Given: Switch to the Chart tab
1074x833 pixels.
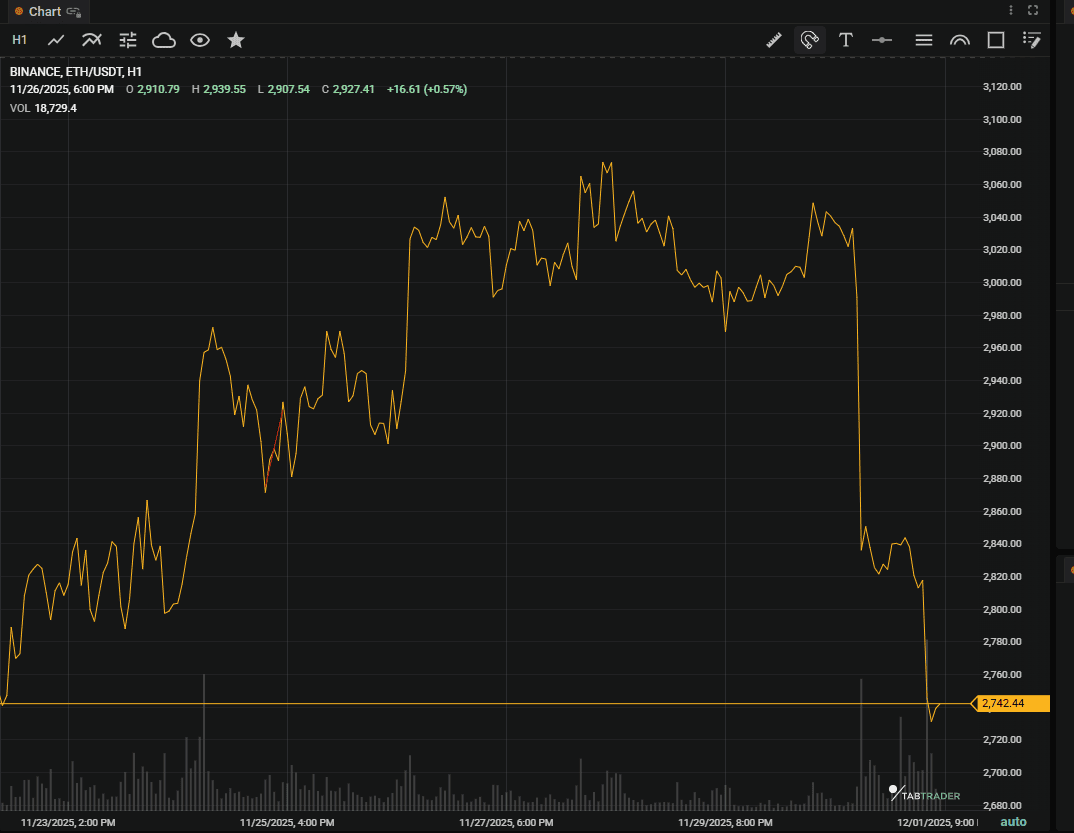Looking at the screenshot, I should [44, 11].
